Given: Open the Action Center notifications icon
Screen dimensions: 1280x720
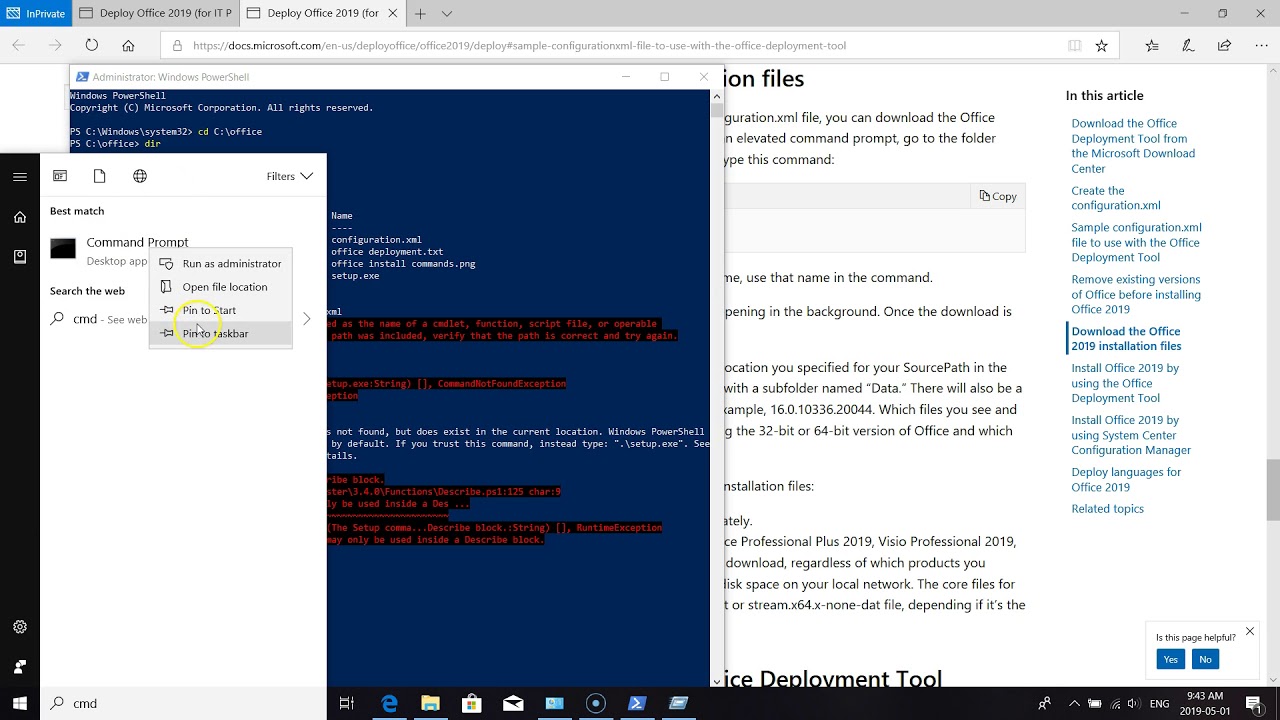Looking at the screenshot, I should click(x=1253, y=703).
